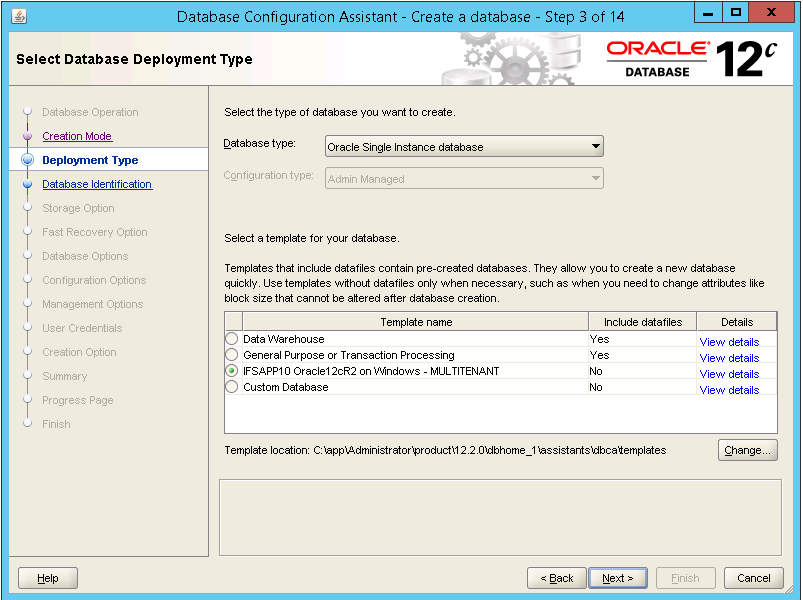
Task: View details for Data Warehouse template
Action: click(x=729, y=342)
